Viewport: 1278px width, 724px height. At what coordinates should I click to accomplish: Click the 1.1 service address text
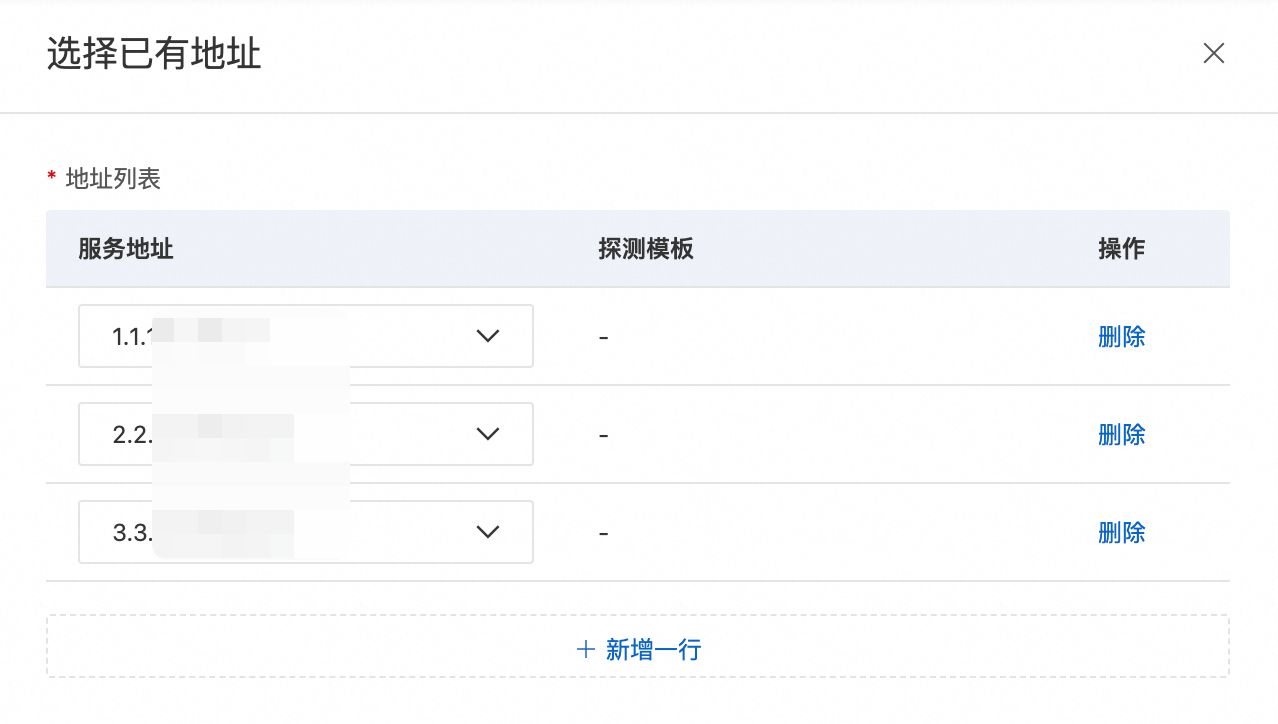(x=131, y=336)
